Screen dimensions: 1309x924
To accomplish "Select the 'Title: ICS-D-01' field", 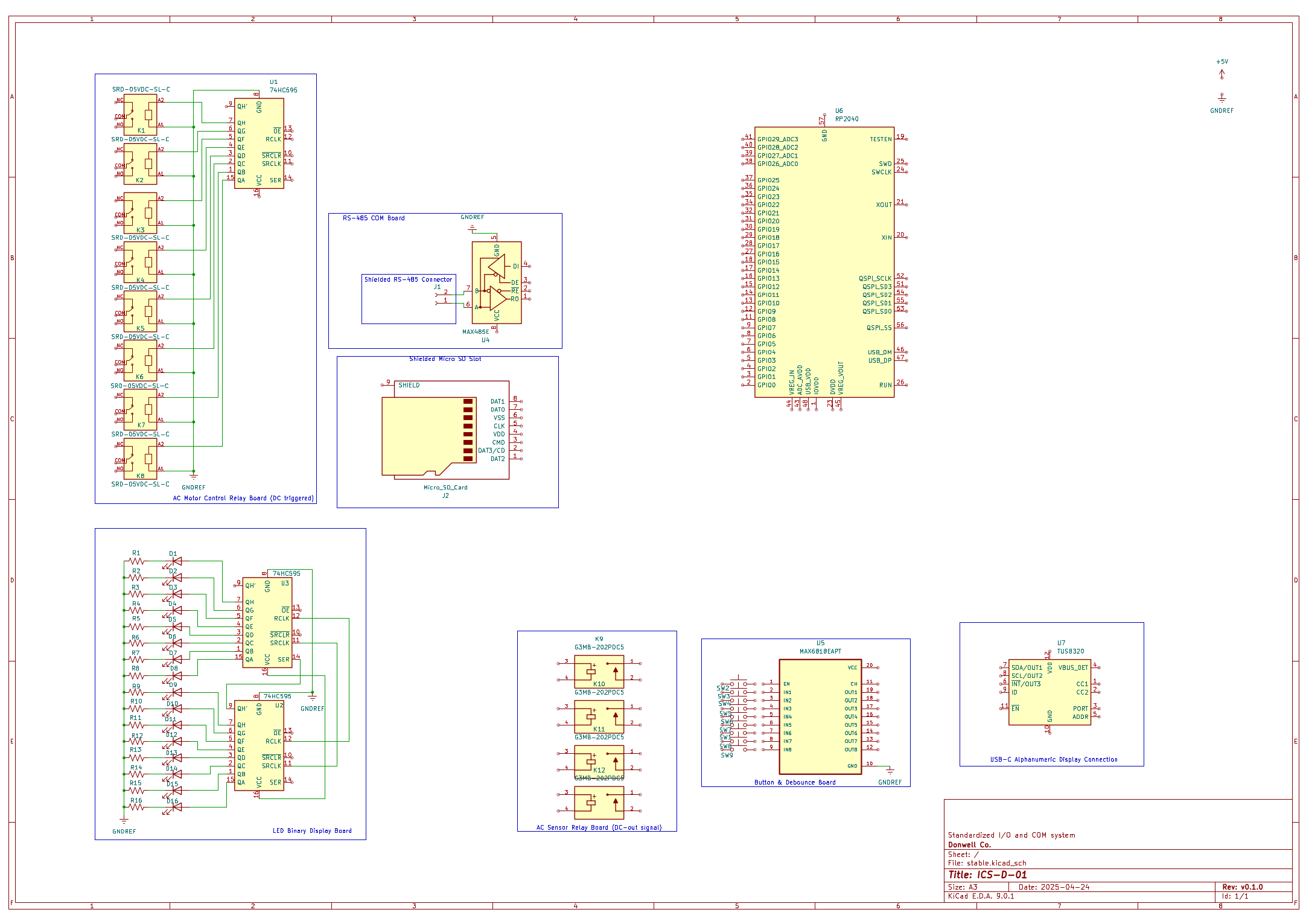I will [x=987, y=875].
